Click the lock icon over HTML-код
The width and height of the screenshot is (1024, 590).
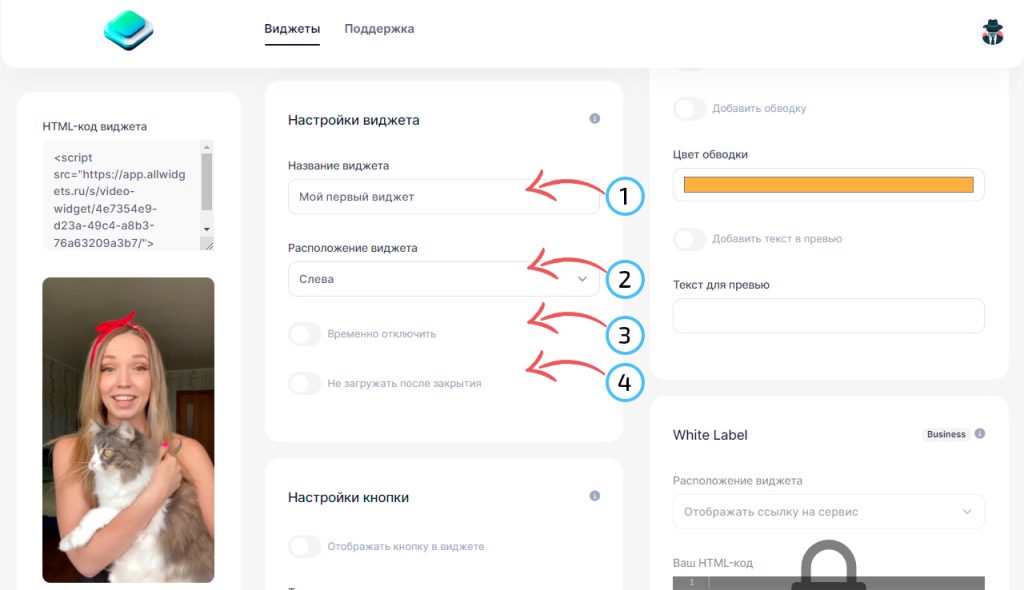[x=829, y=565]
